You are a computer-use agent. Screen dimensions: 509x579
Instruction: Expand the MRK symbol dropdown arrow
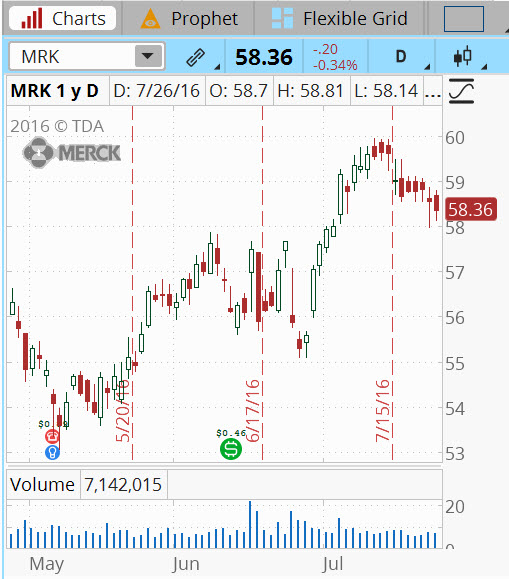(x=148, y=56)
